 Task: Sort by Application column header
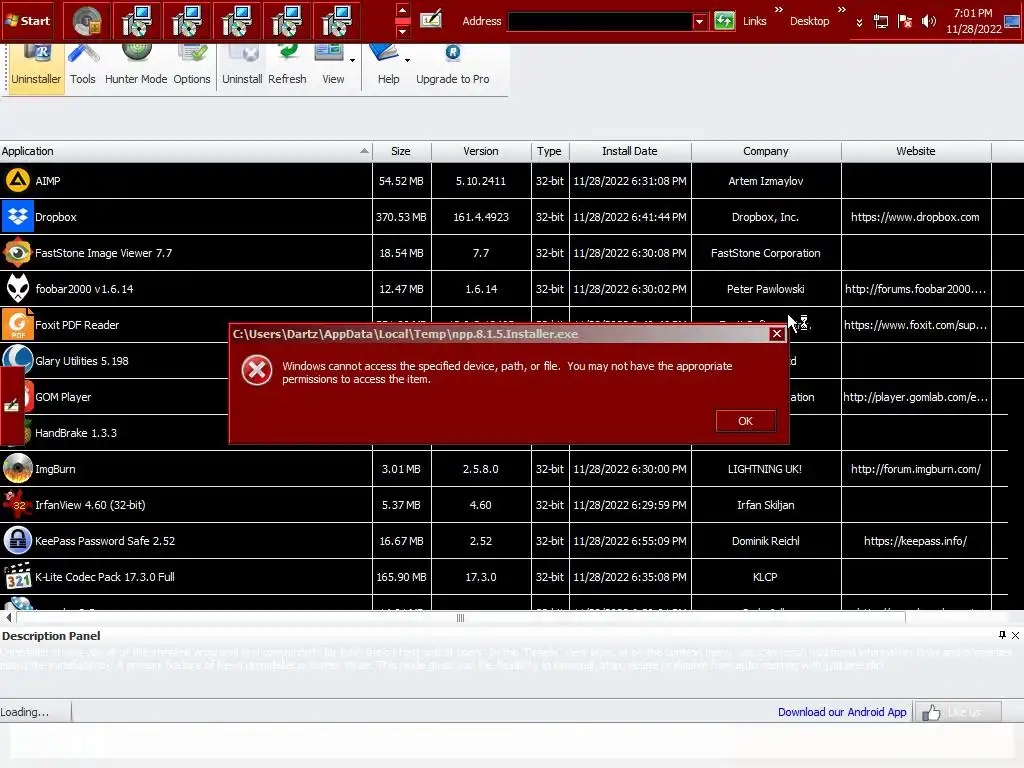(x=185, y=151)
